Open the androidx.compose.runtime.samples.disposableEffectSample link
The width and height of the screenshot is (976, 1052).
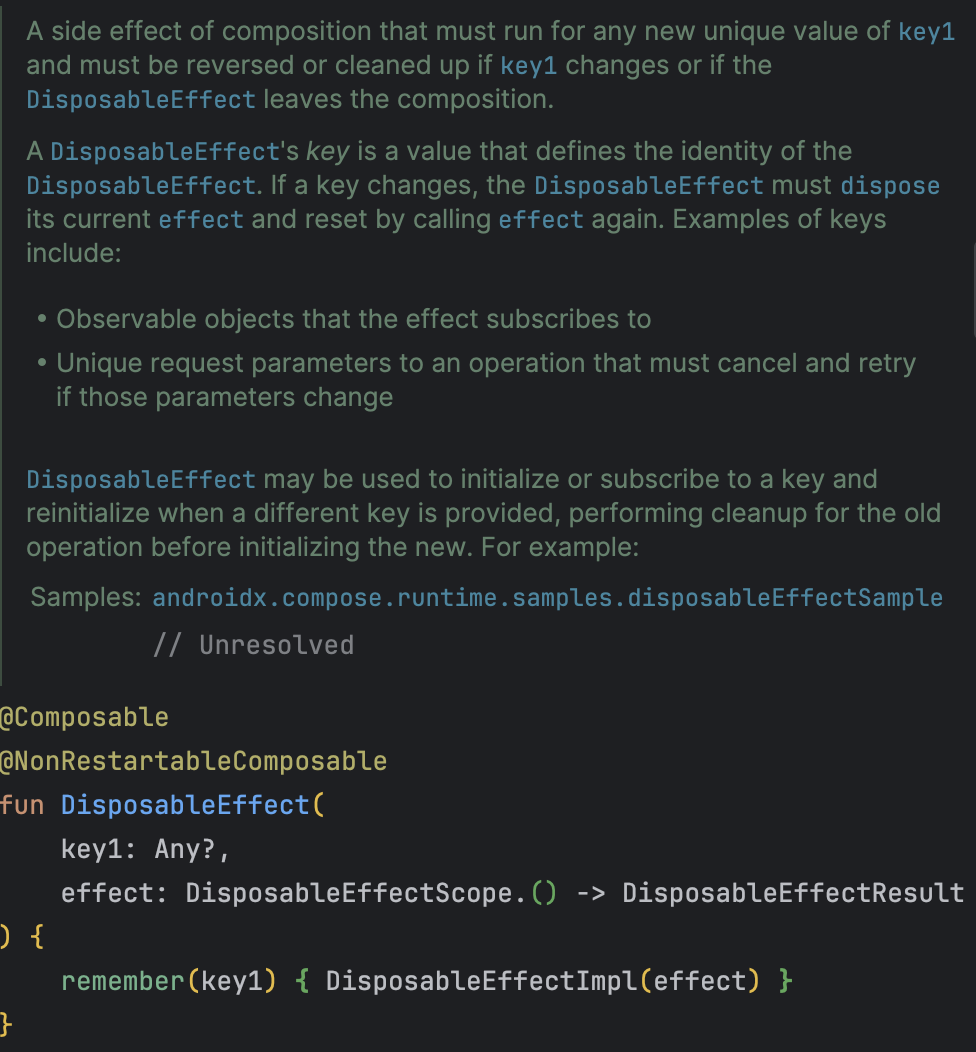547,598
